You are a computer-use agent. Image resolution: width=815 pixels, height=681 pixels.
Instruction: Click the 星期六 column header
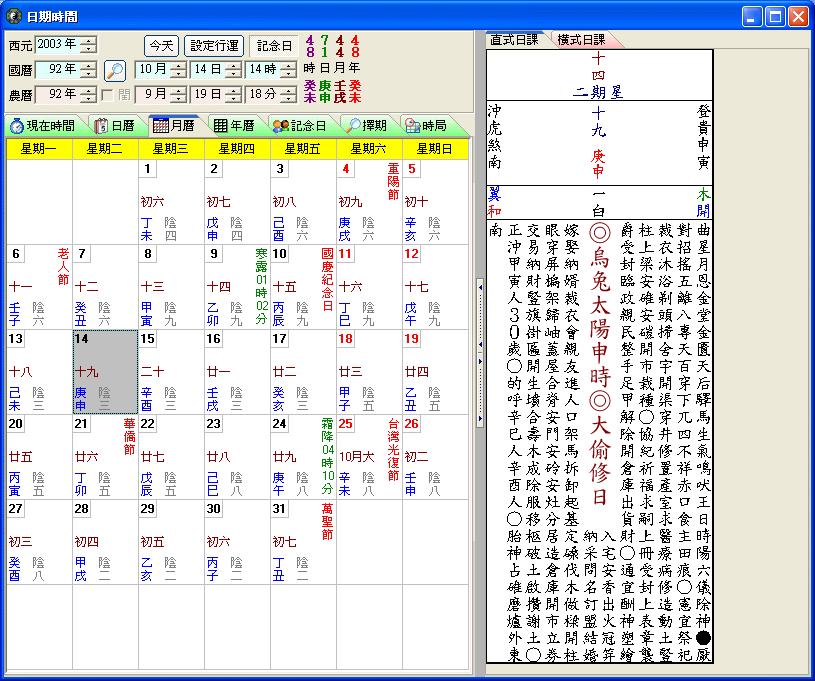tap(369, 149)
